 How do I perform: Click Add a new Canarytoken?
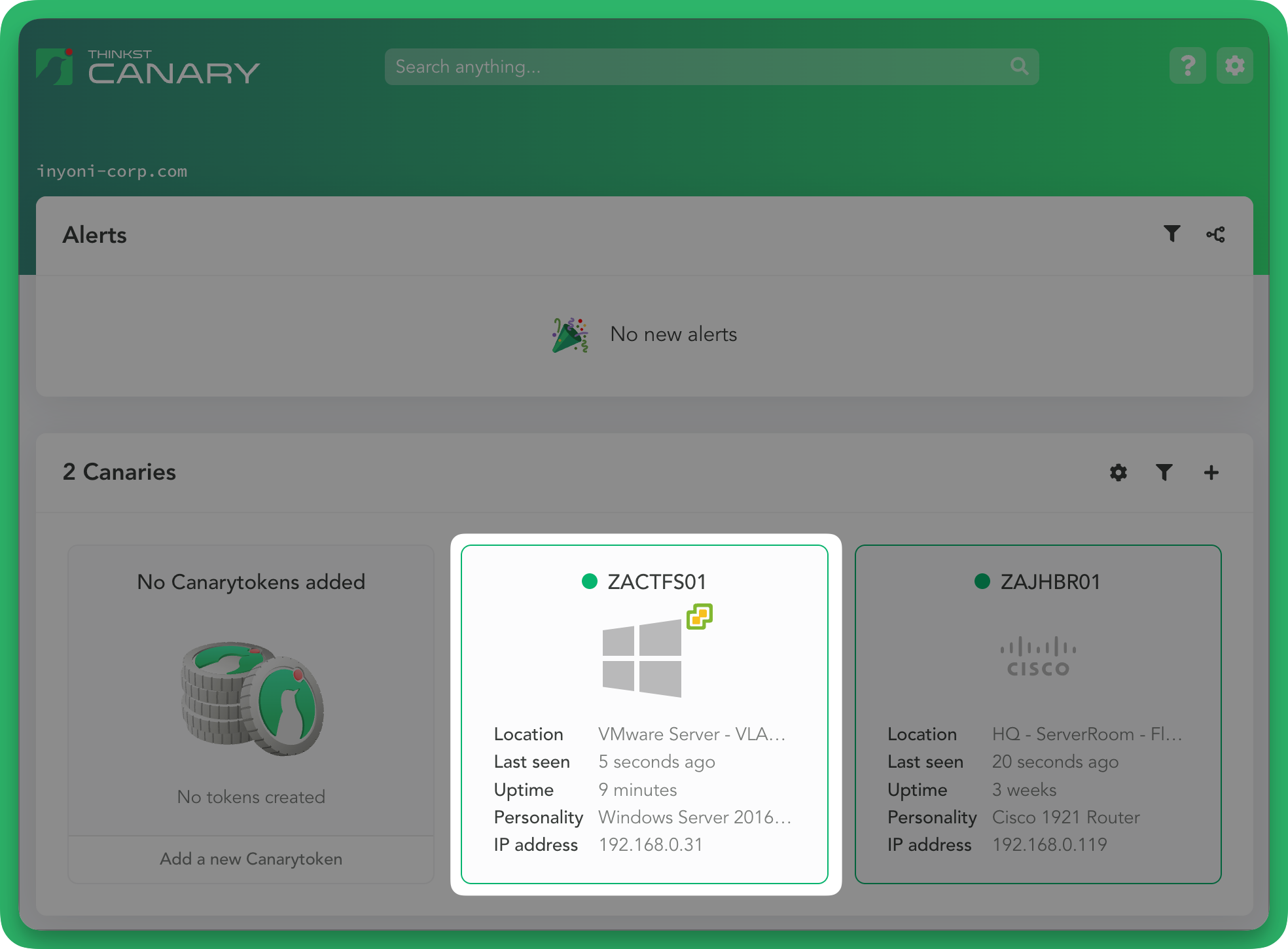click(251, 859)
